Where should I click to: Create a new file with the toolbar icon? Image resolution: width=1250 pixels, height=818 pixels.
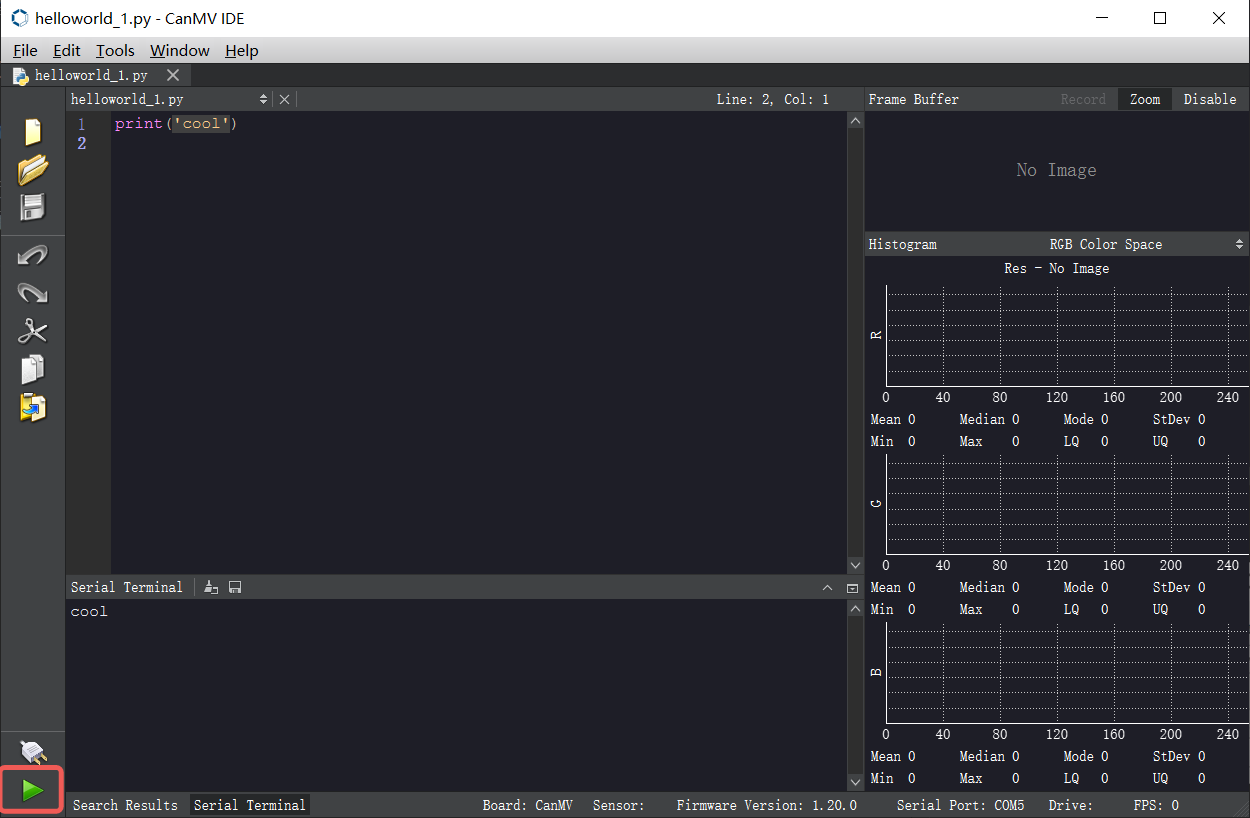click(x=33, y=132)
